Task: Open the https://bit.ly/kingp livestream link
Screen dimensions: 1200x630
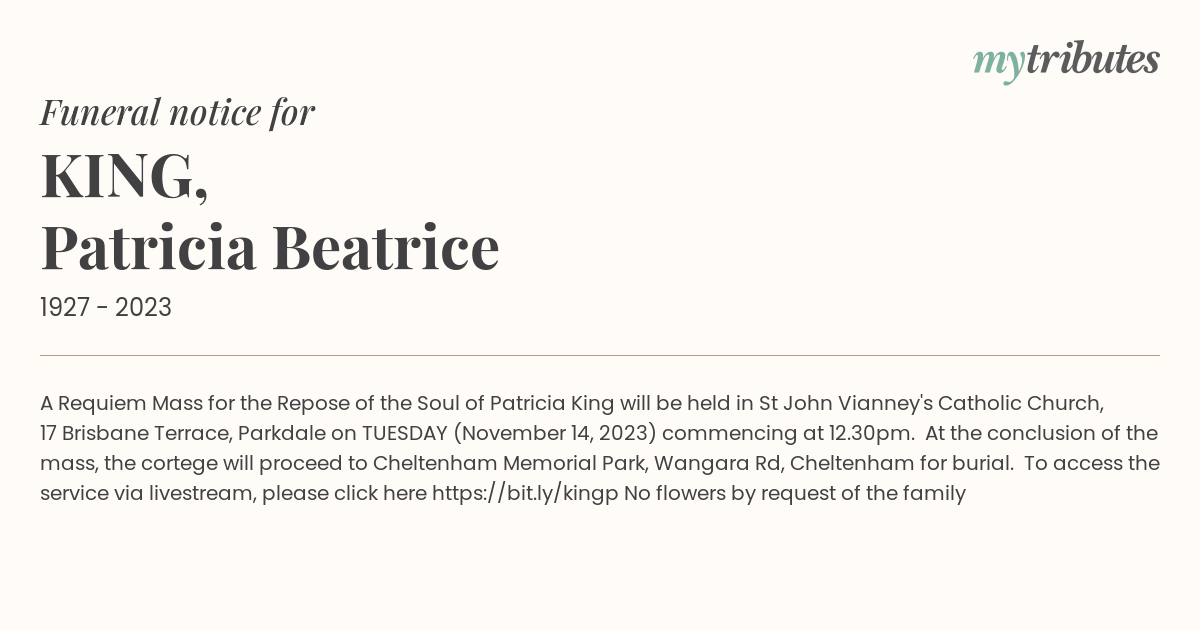Action: (525, 493)
